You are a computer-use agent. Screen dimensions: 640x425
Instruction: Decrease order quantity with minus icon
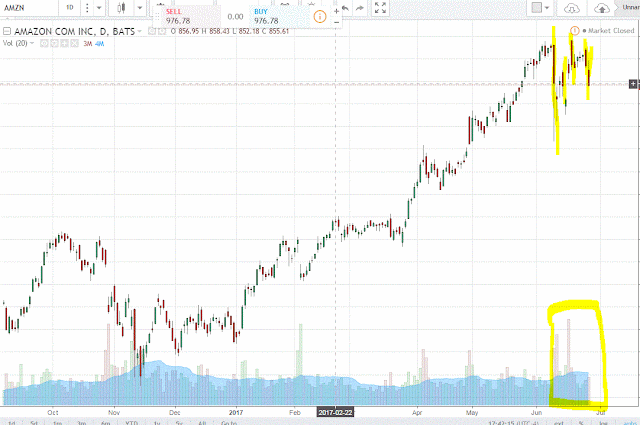[x=336, y=22]
